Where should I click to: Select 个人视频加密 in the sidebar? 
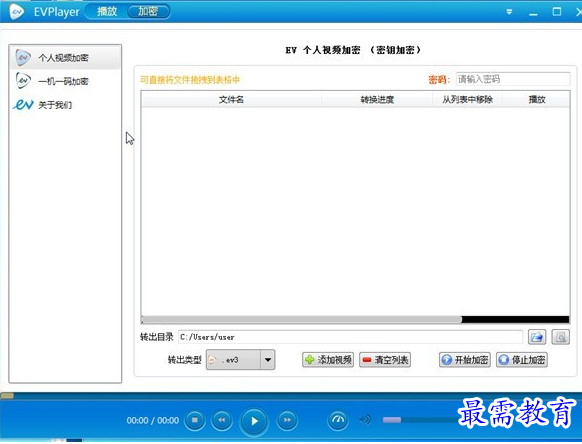click(65, 58)
